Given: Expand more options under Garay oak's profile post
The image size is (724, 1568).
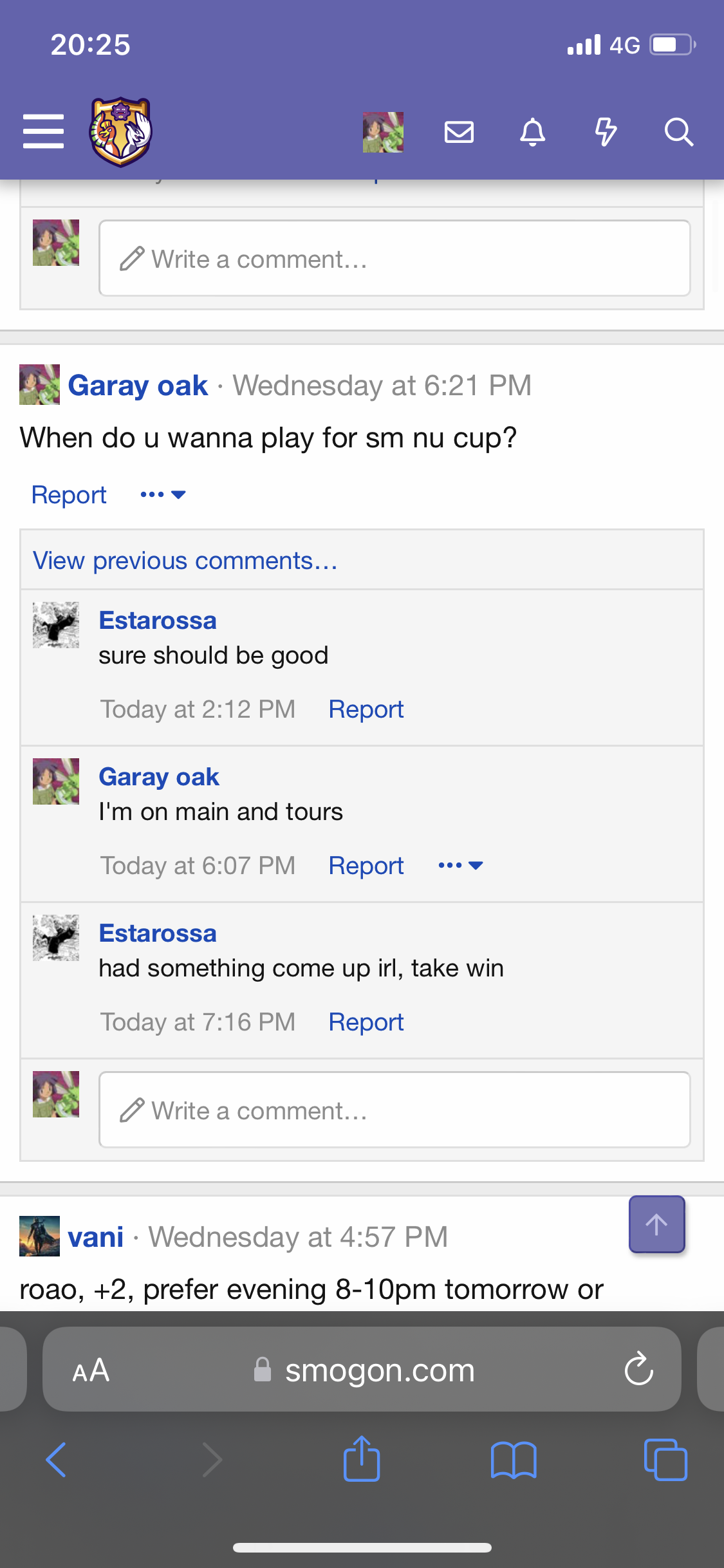Looking at the screenshot, I should (163, 494).
